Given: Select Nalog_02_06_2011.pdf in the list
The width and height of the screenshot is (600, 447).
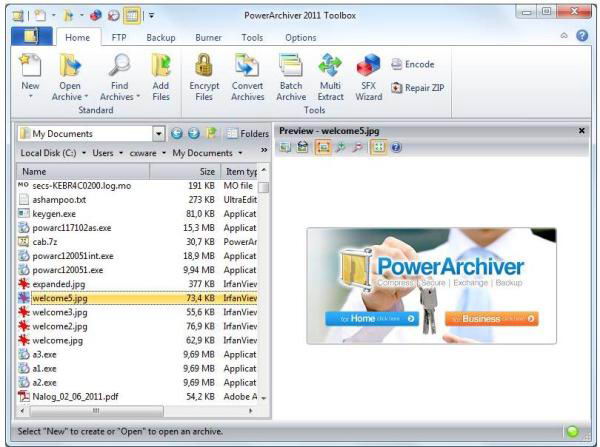Looking at the screenshot, I should coord(137,397).
